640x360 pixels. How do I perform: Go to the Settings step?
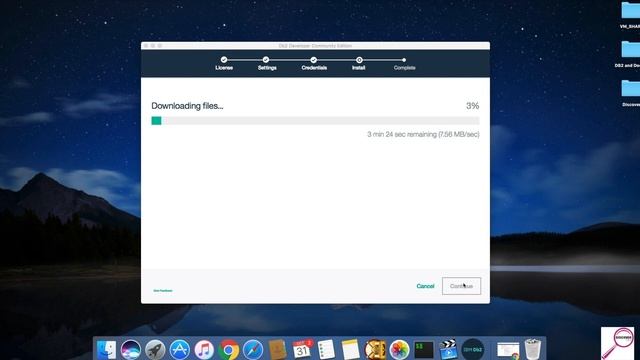tap(267, 64)
